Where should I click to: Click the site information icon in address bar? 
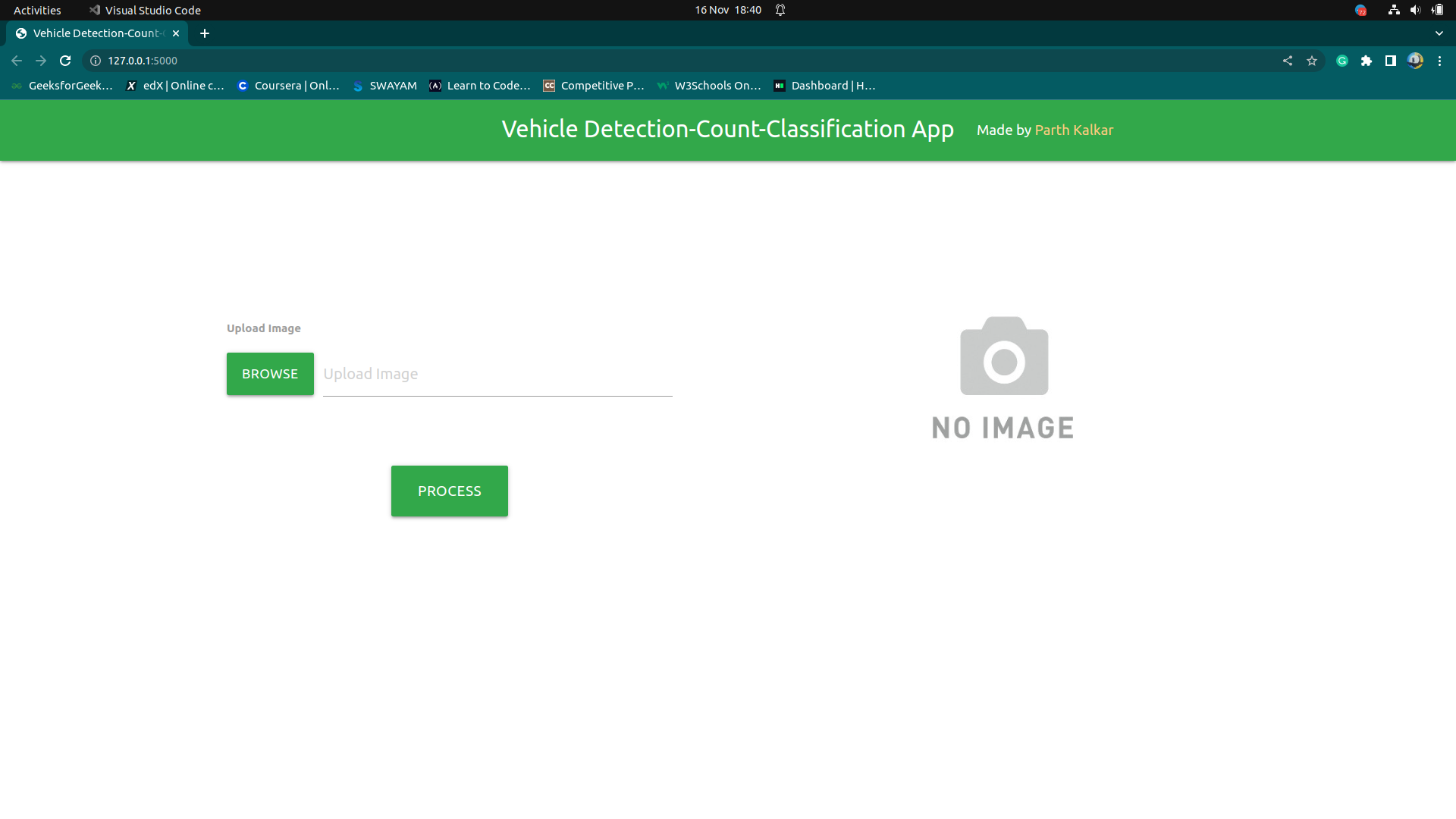tap(94, 61)
